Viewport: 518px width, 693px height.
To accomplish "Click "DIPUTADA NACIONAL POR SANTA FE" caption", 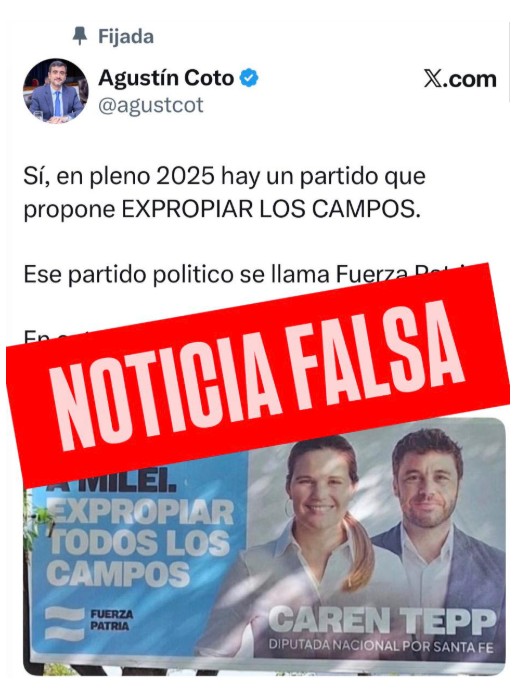I will [x=381, y=647].
